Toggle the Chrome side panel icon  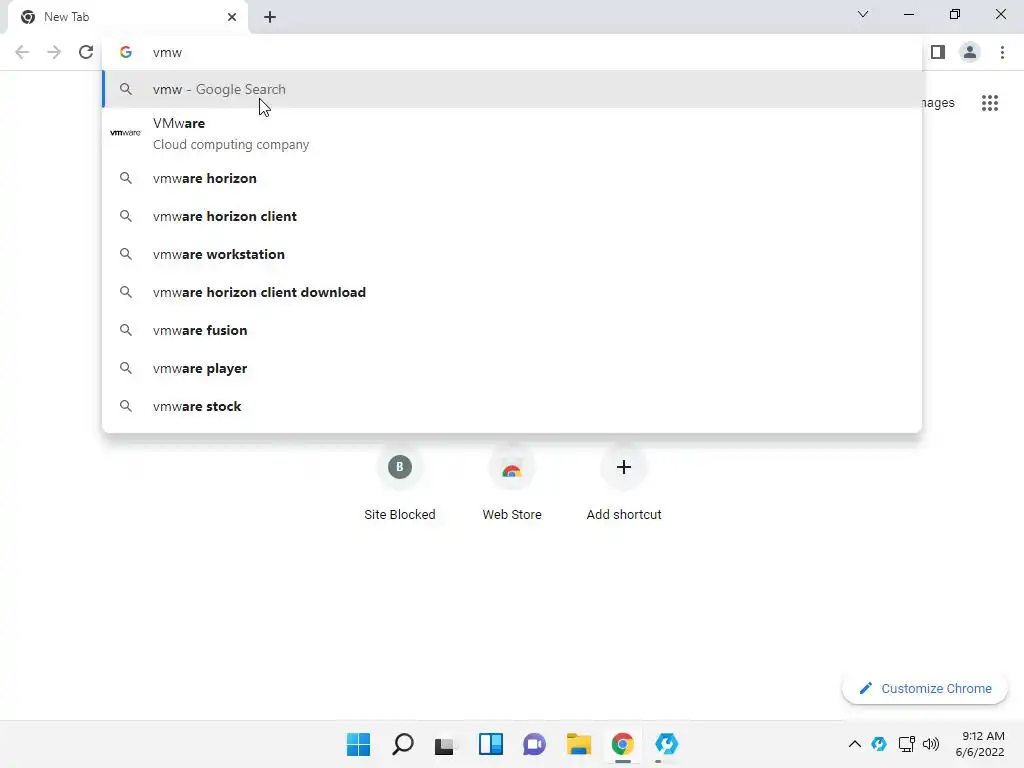tap(938, 52)
